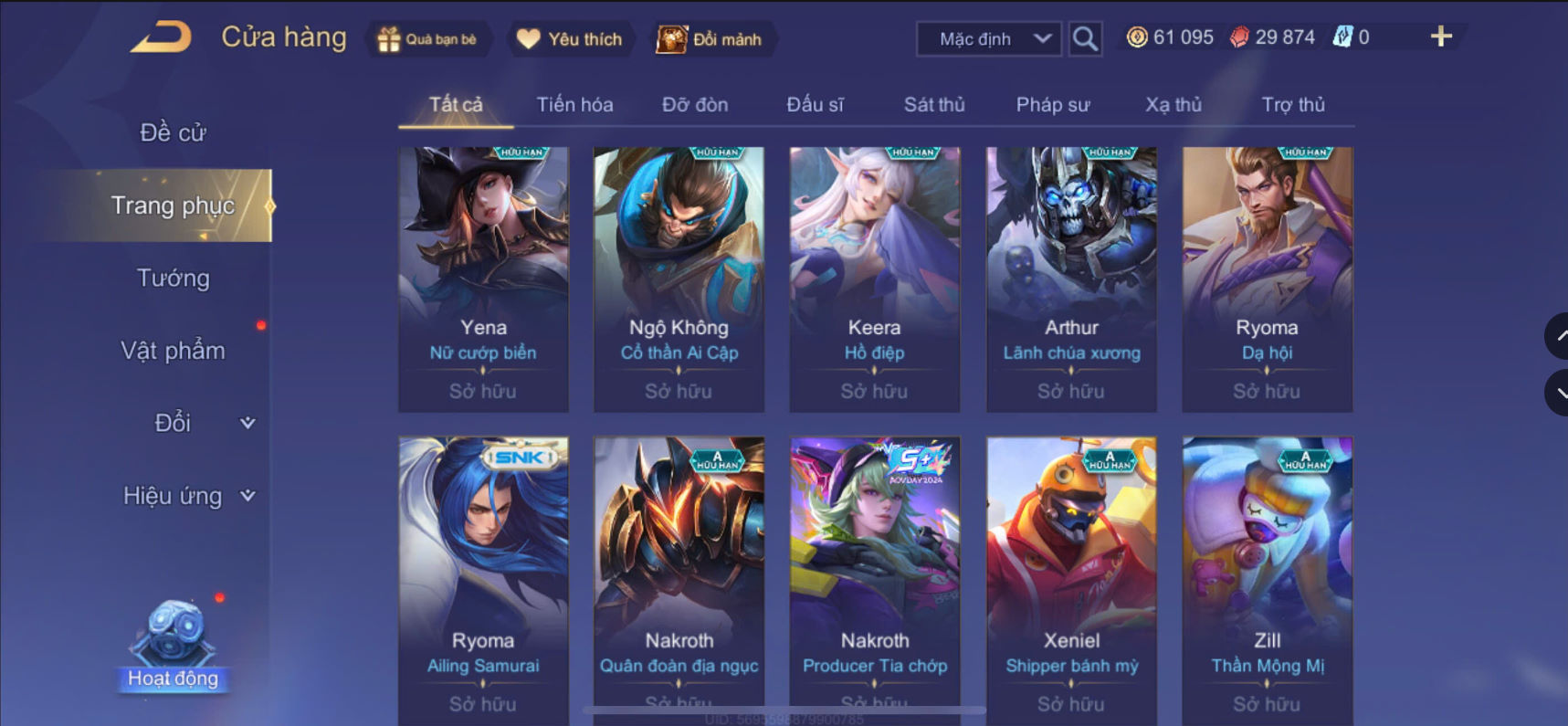The height and width of the screenshot is (726, 1568).
Task: Open the Hoạt động event icon
Action: click(173, 645)
